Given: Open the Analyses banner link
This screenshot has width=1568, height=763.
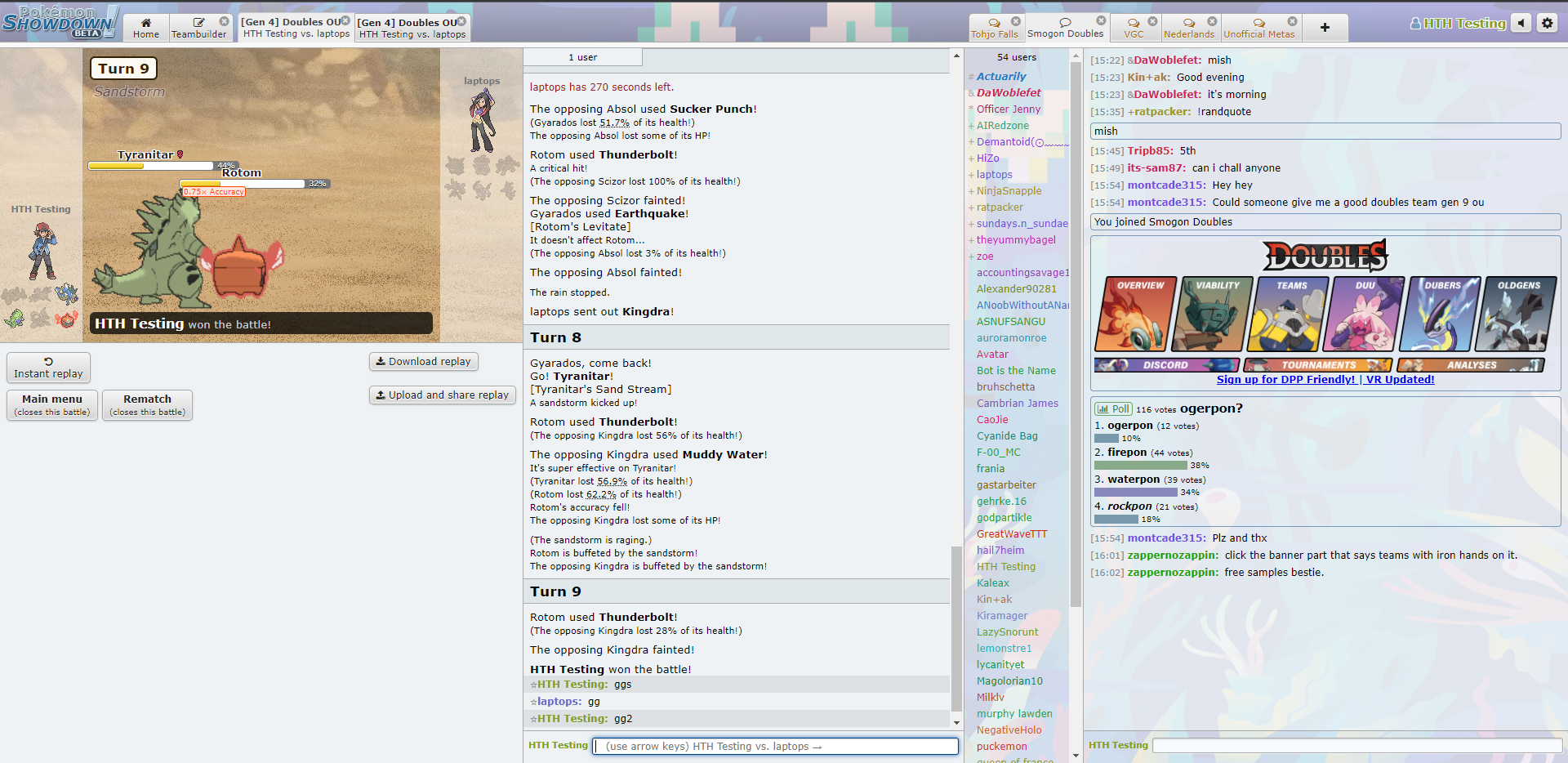Looking at the screenshot, I should point(1471,365).
